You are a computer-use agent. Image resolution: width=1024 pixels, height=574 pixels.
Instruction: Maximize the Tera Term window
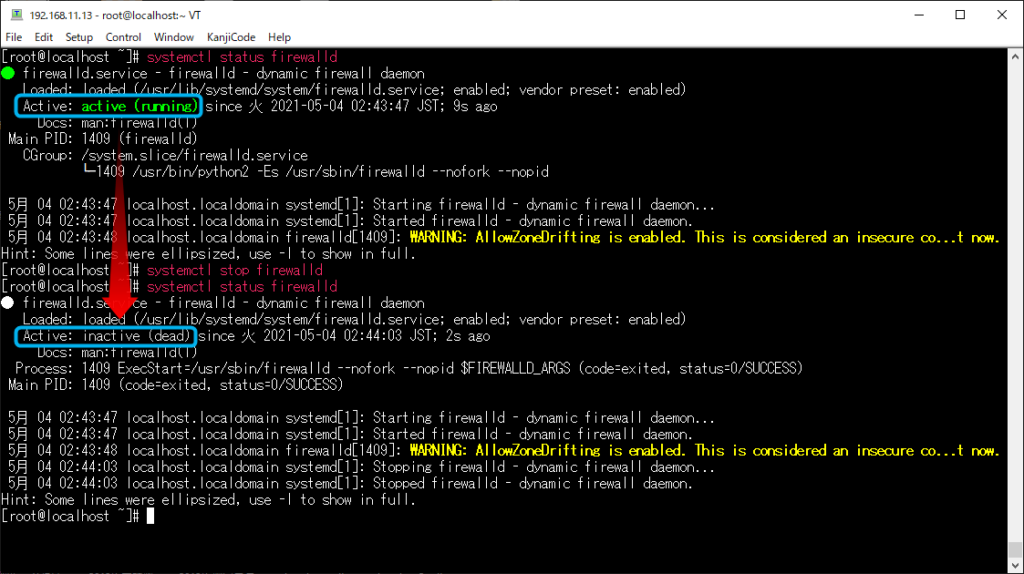(960, 15)
